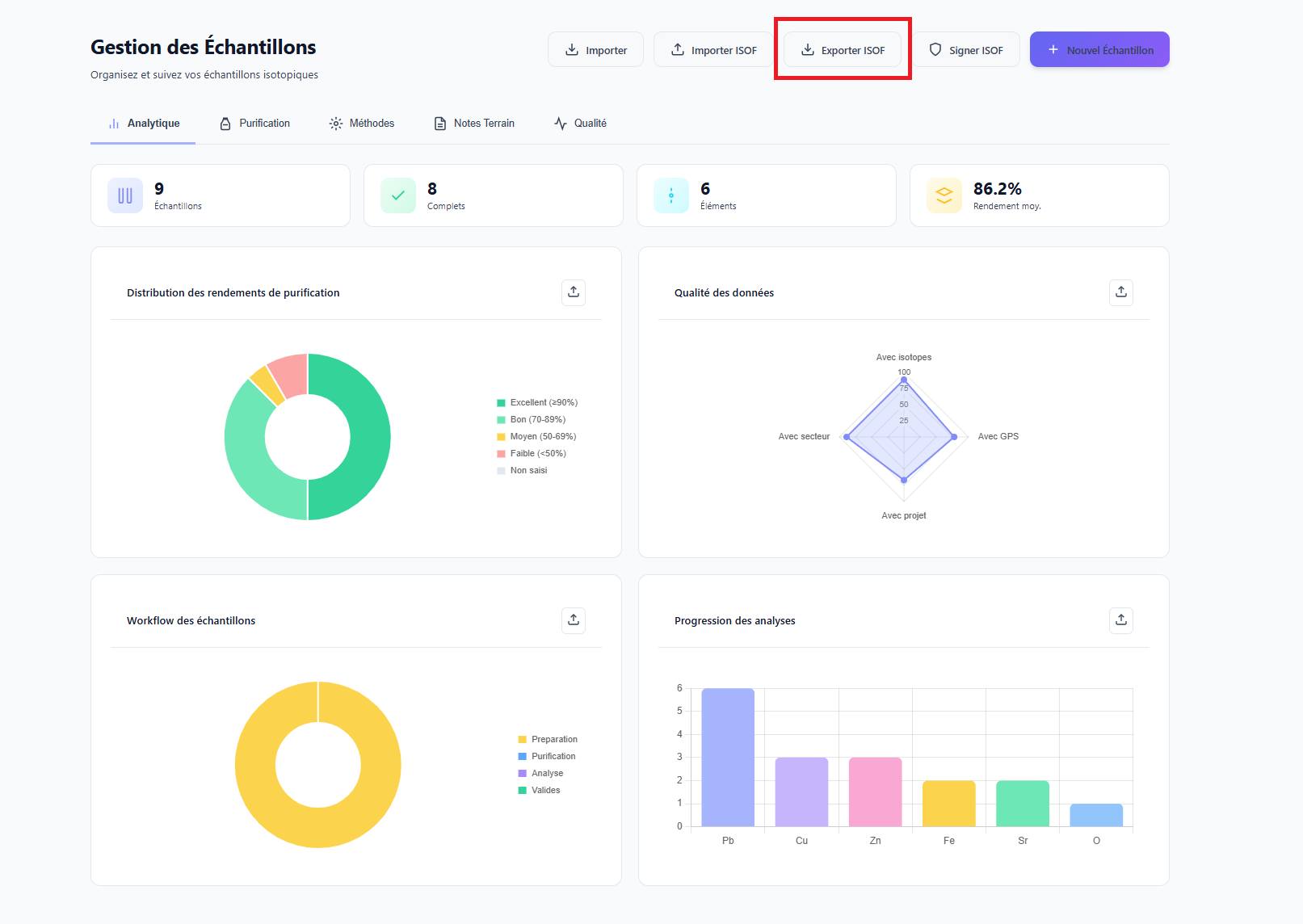Image resolution: width=1303 pixels, height=924 pixels.
Task: Open the Qualité tab
Action: (x=580, y=124)
